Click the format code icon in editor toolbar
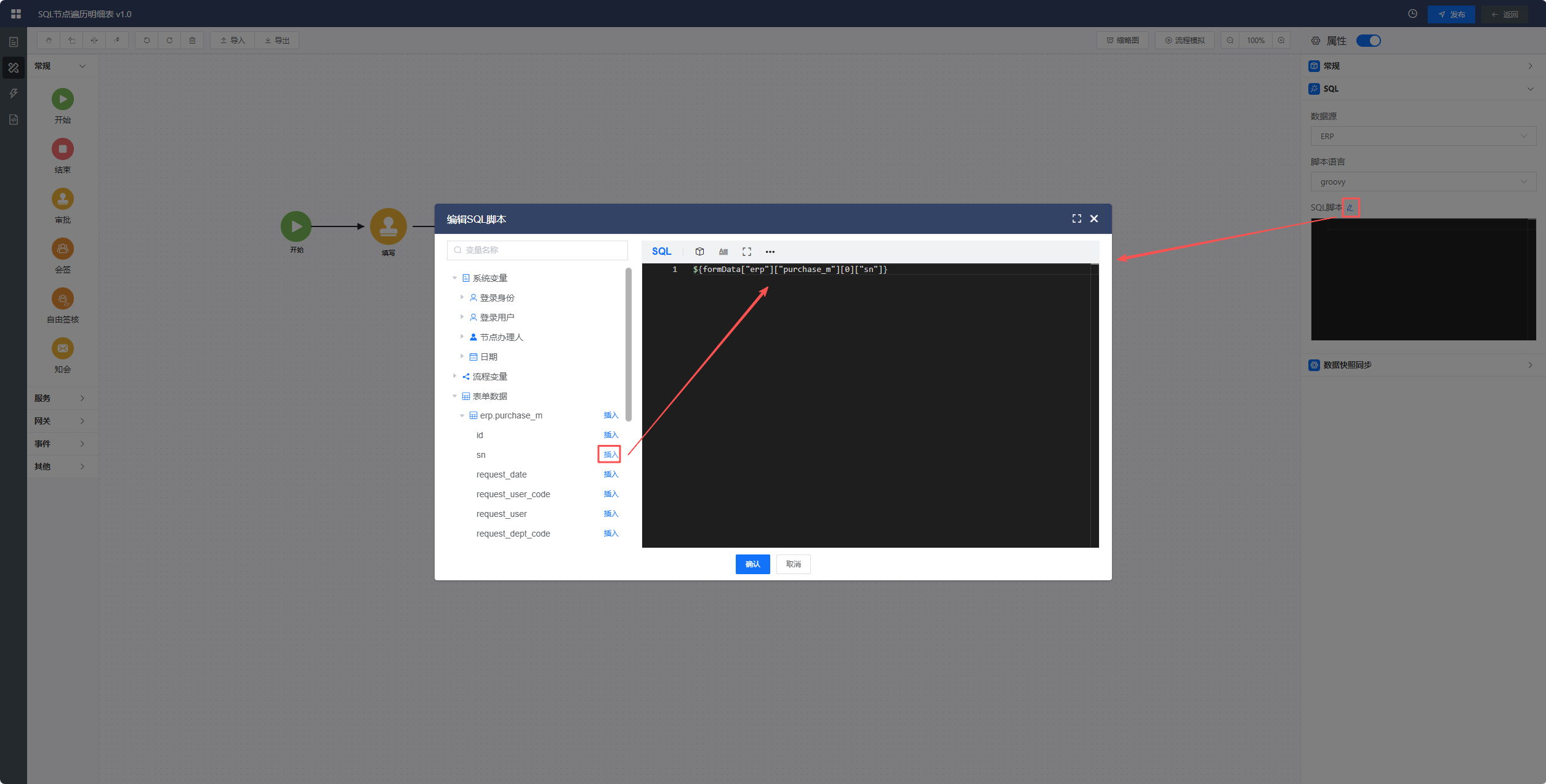 723,252
